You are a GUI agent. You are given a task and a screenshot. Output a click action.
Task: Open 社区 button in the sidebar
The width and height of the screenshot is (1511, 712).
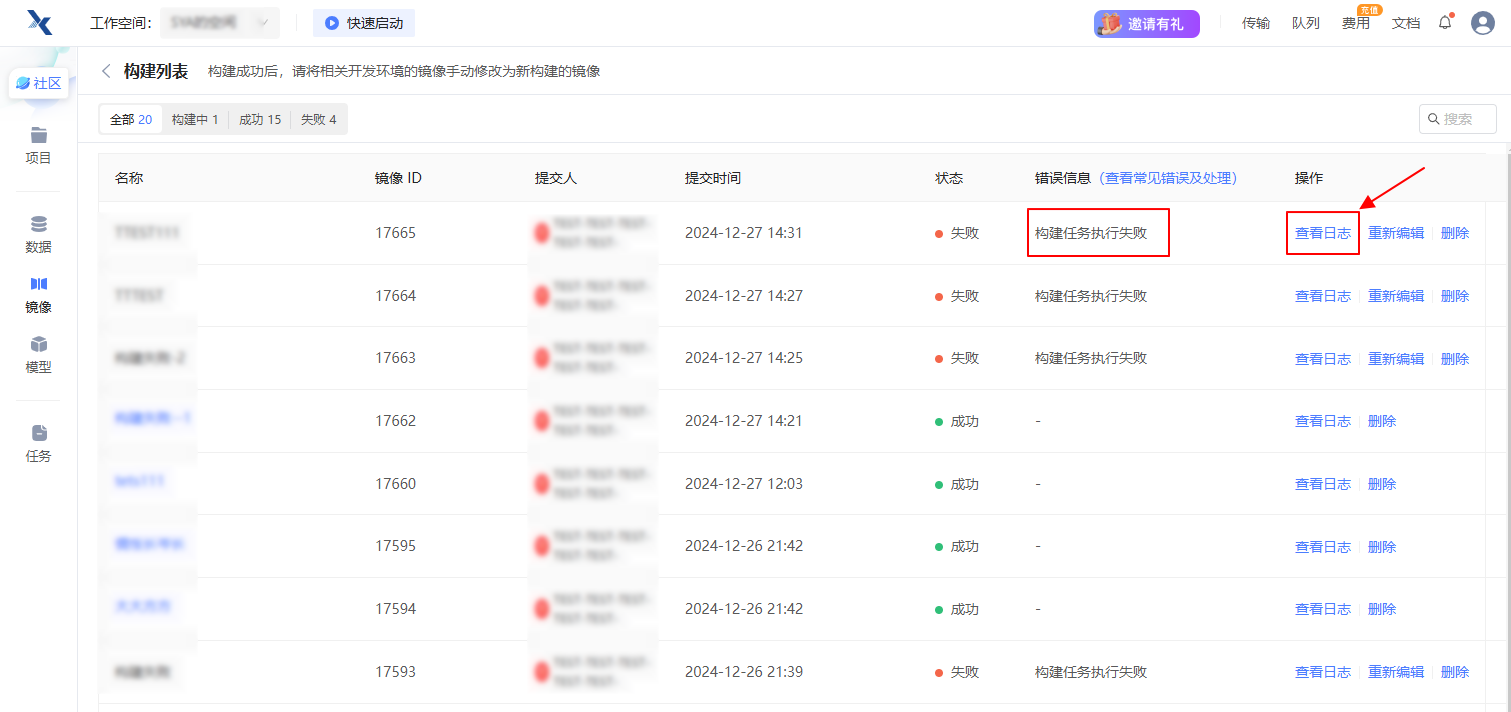[39, 84]
